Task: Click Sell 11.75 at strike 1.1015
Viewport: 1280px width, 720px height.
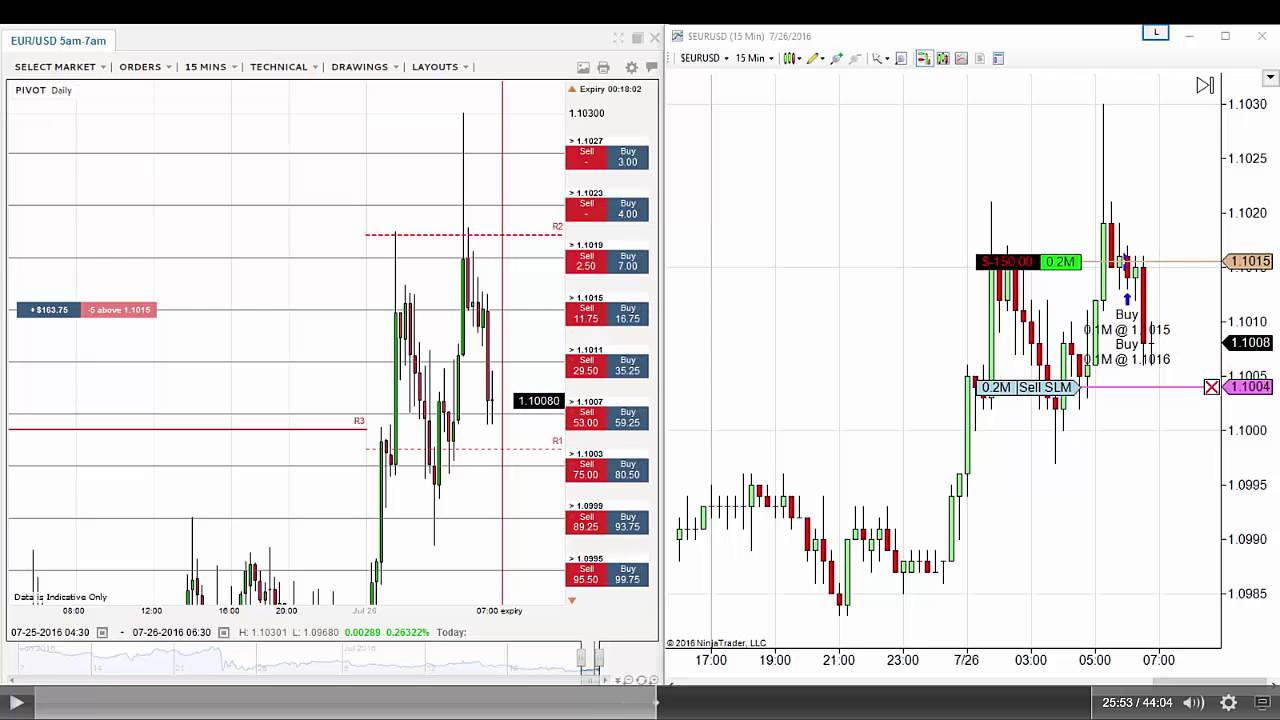Action: (x=586, y=314)
